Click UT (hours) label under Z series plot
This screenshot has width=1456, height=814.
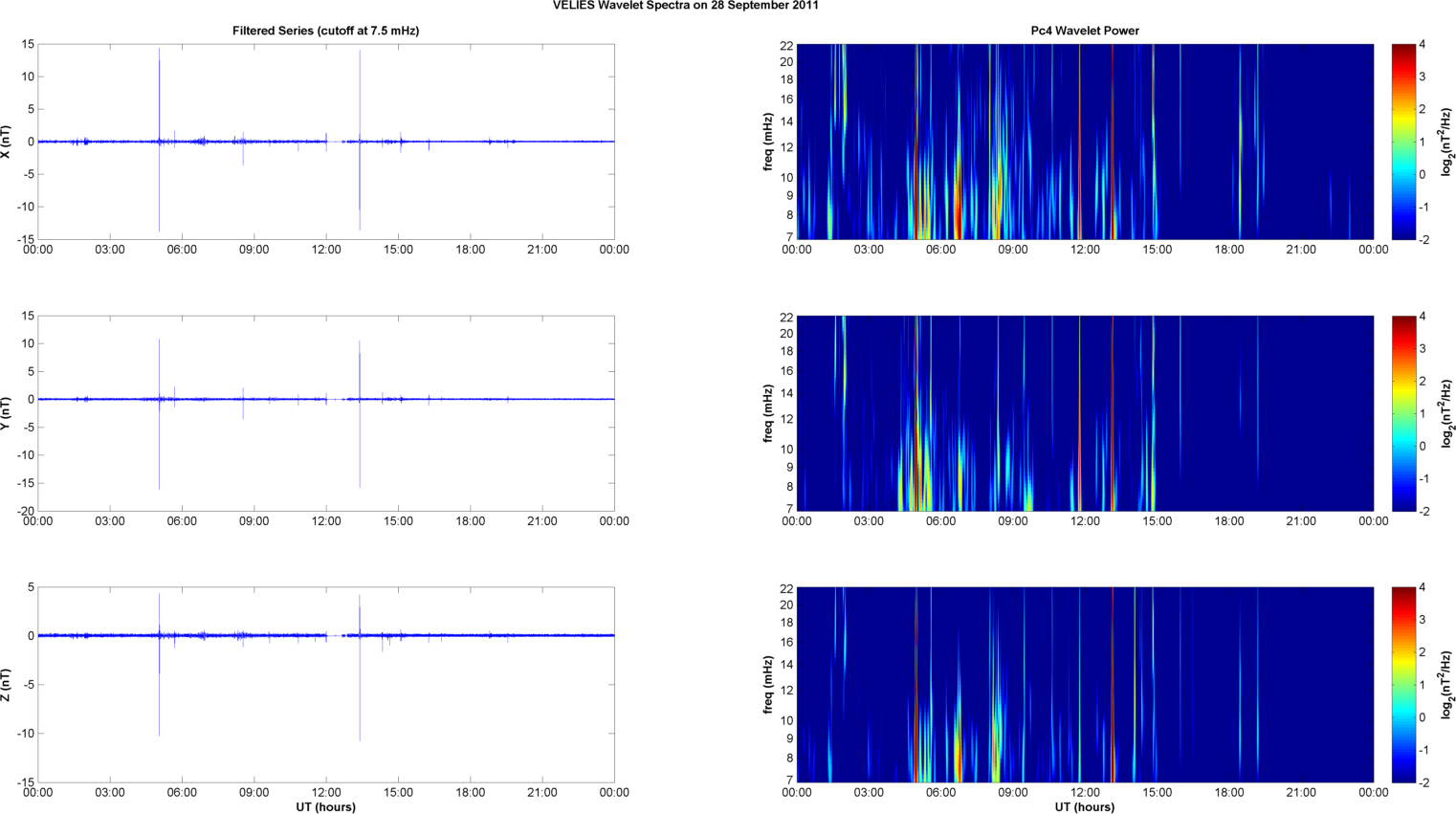(325, 807)
